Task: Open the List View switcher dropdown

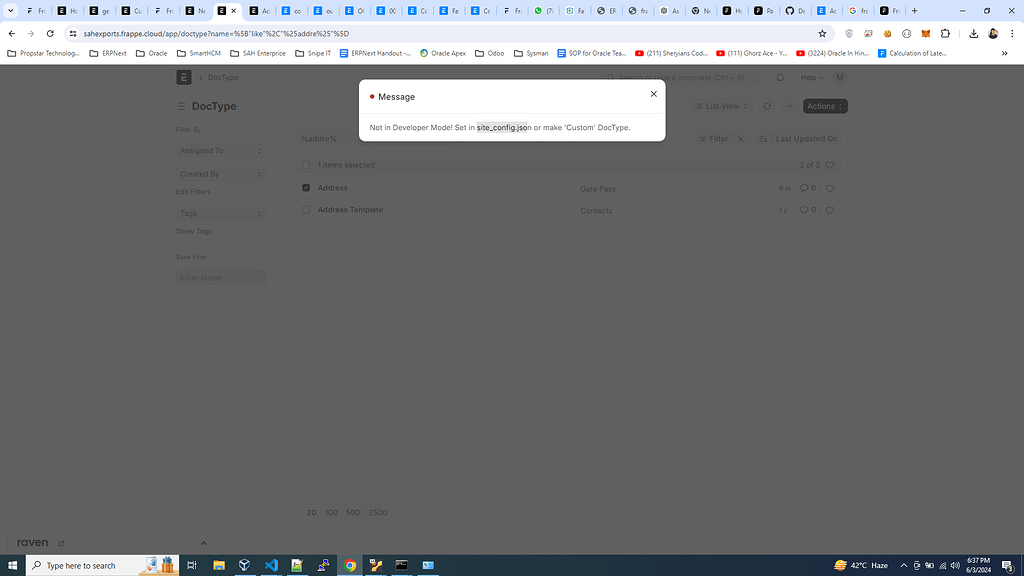Action: coord(720,106)
